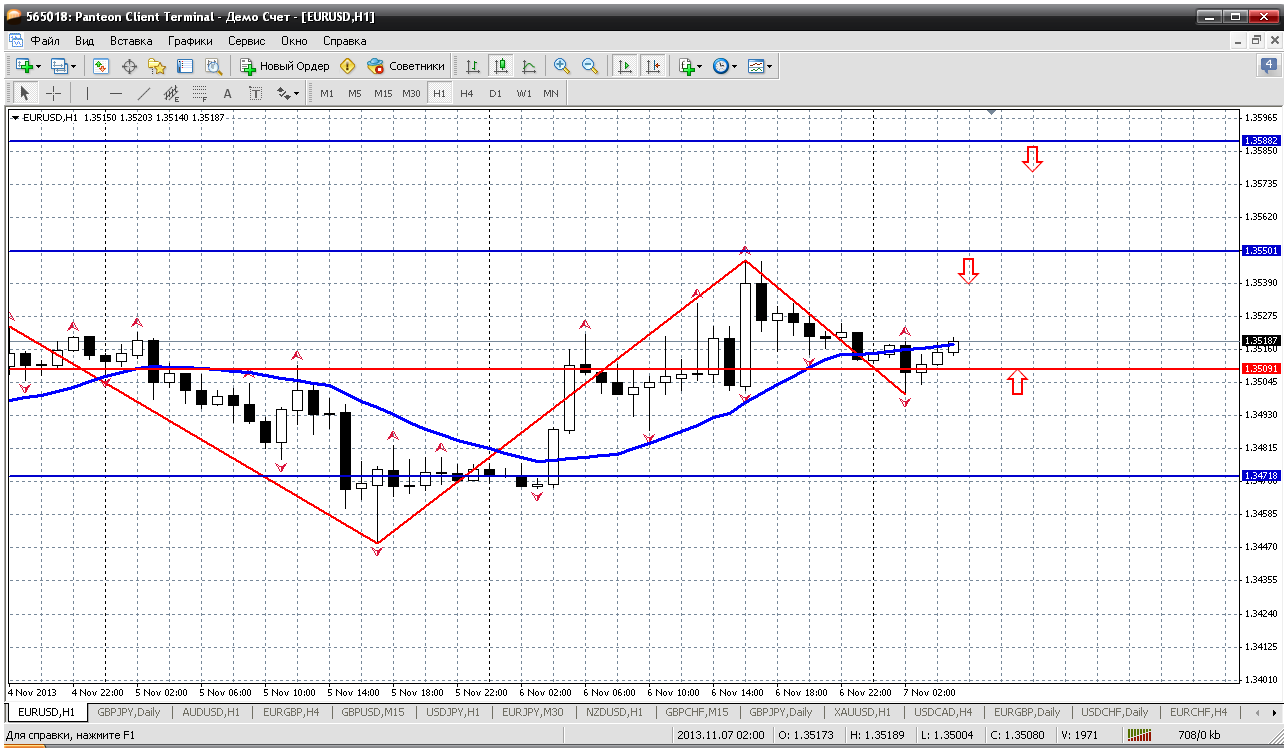Switch to the XAUUSD,H1 chart tab
This screenshot has width=1288, height=748.
pos(862,712)
